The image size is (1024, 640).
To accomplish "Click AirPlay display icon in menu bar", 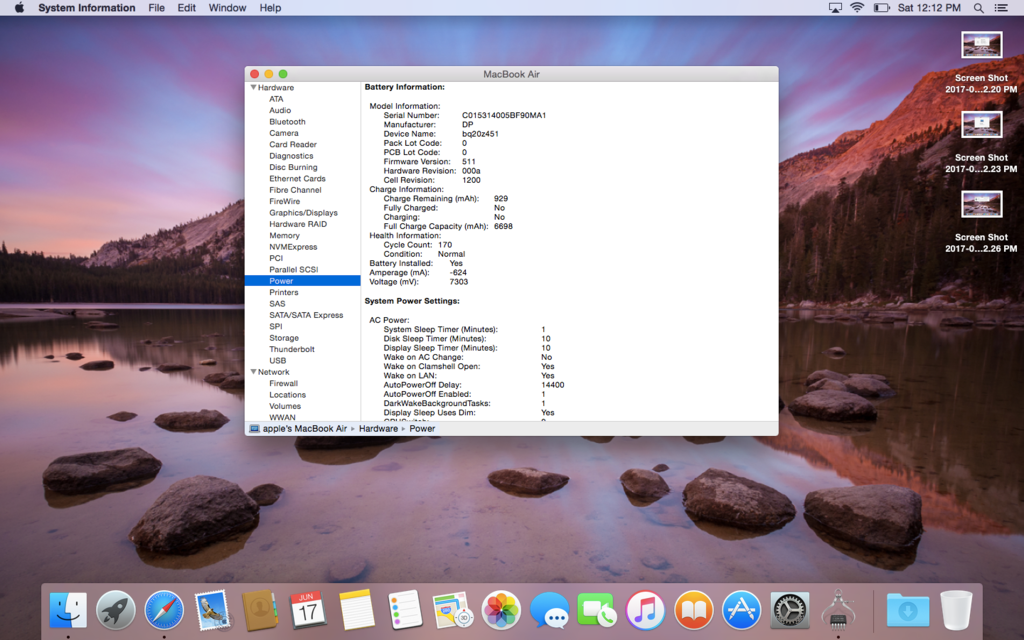I will 835,8.
